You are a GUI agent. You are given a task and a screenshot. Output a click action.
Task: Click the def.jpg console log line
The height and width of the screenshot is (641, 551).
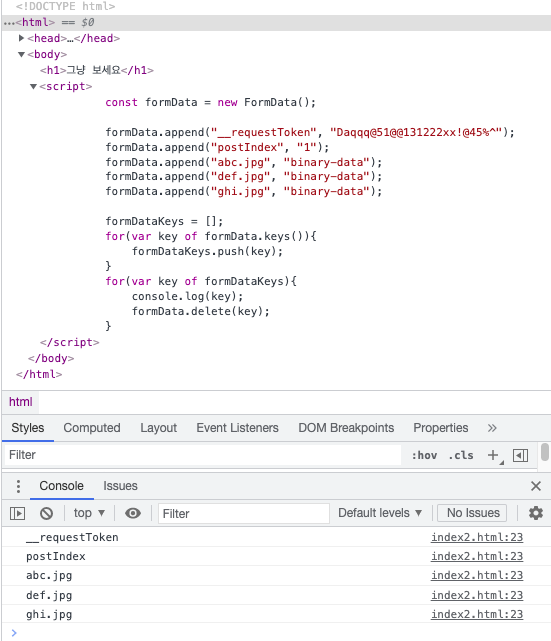point(49,595)
